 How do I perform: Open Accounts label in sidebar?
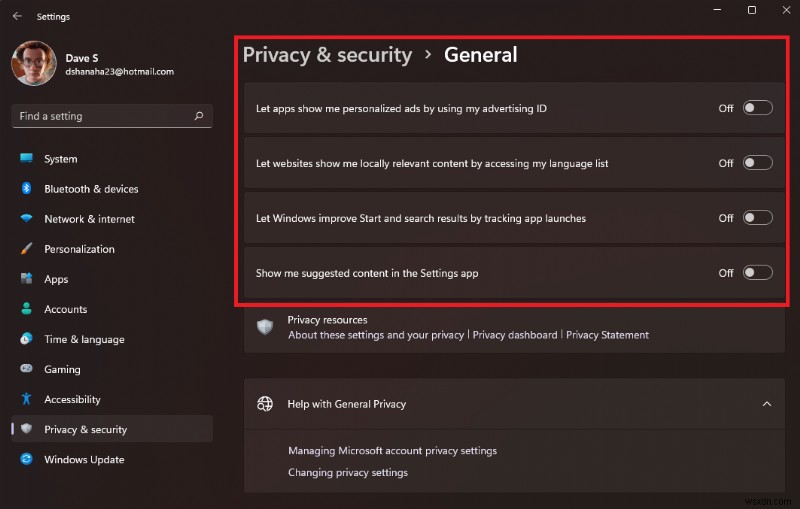click(x=65, y=309)
